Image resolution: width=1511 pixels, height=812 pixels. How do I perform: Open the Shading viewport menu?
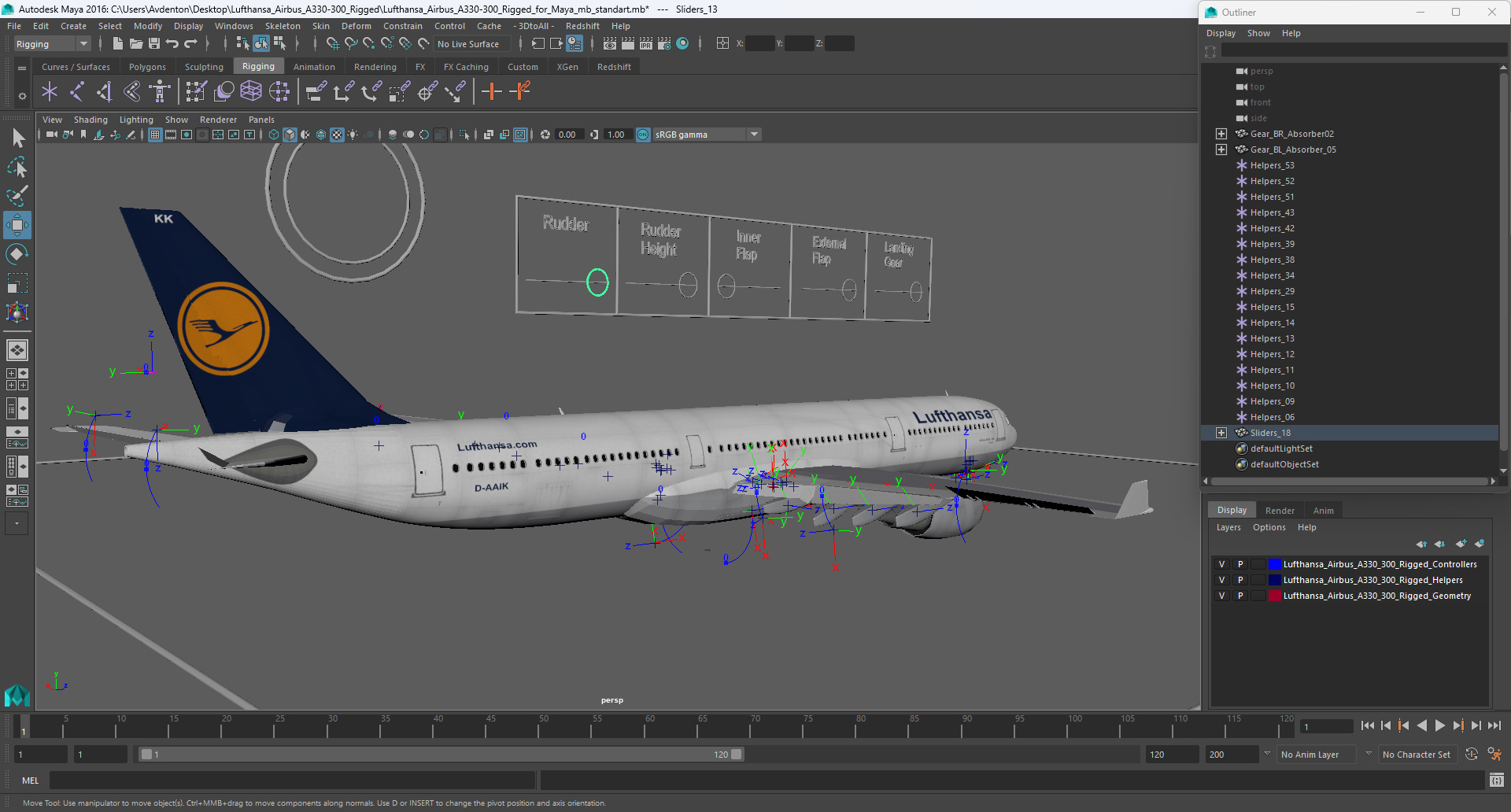91,120
